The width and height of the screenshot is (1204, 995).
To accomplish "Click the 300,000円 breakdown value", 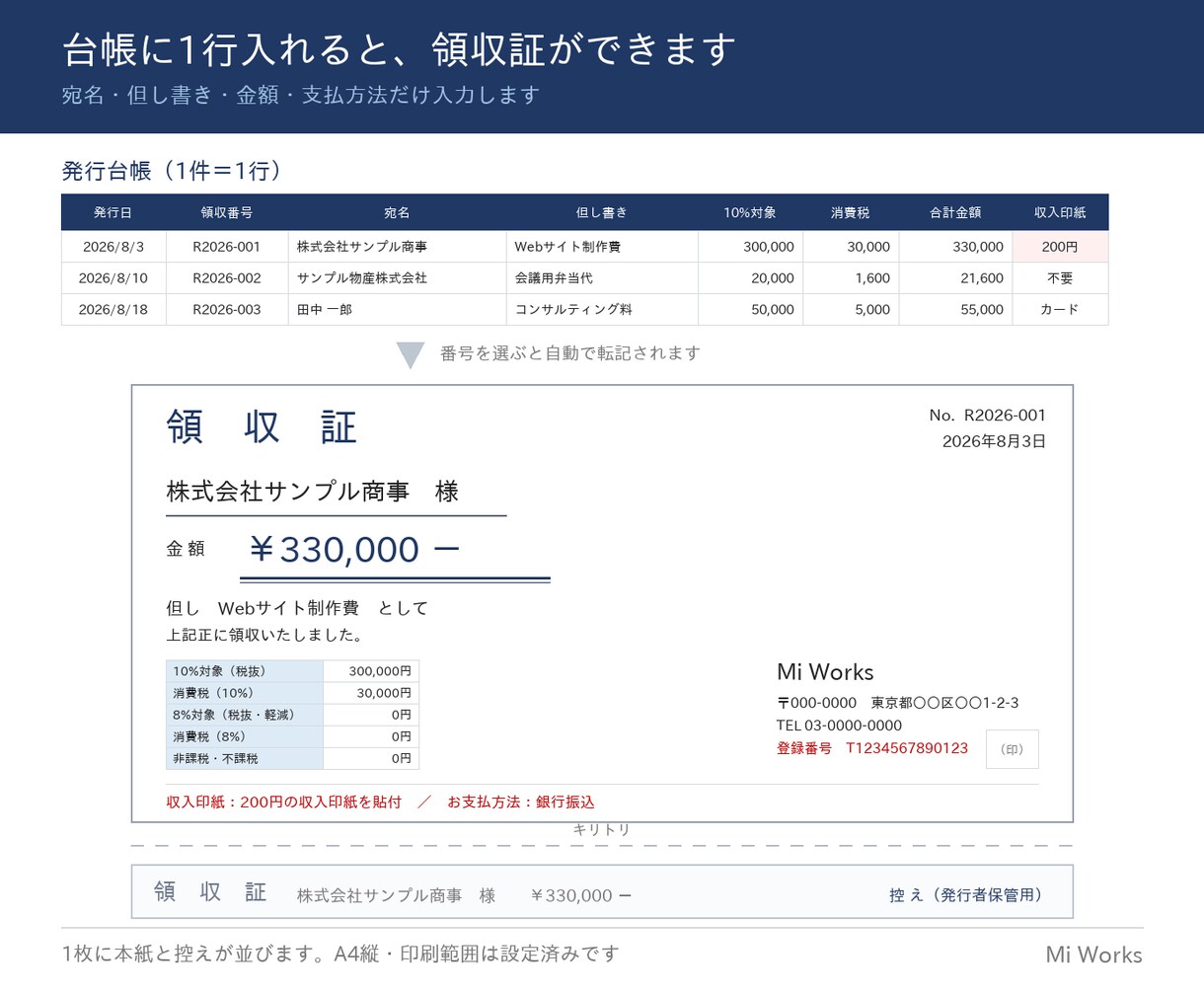I will pyautogui.click(x=371, y=671).
